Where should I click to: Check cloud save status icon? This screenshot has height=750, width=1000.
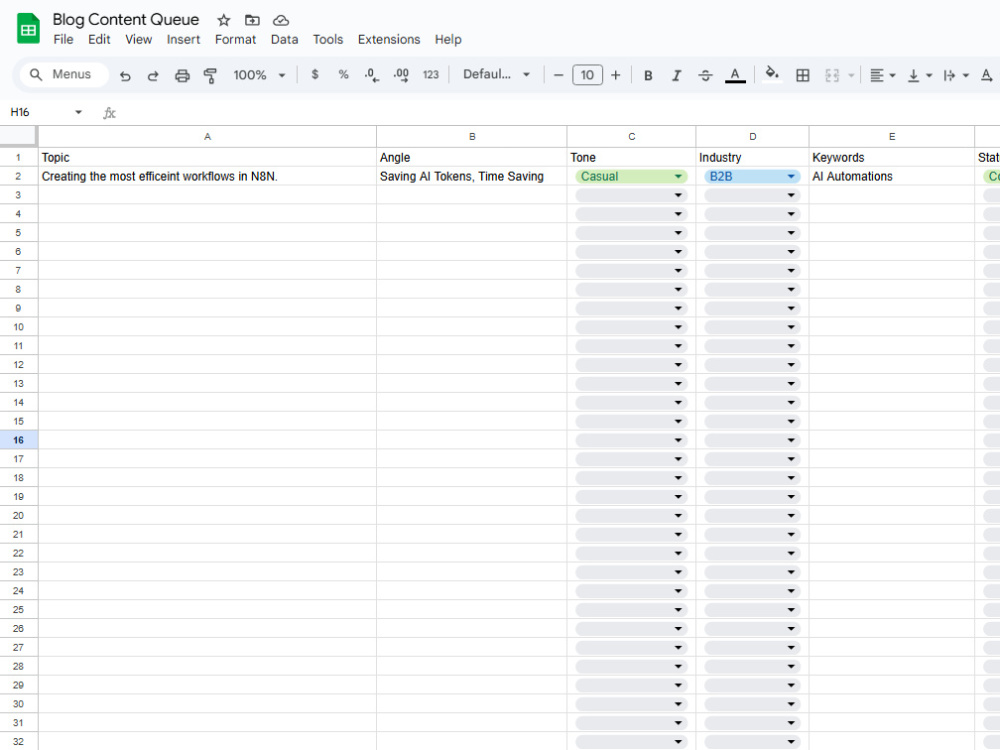(281, 20)
